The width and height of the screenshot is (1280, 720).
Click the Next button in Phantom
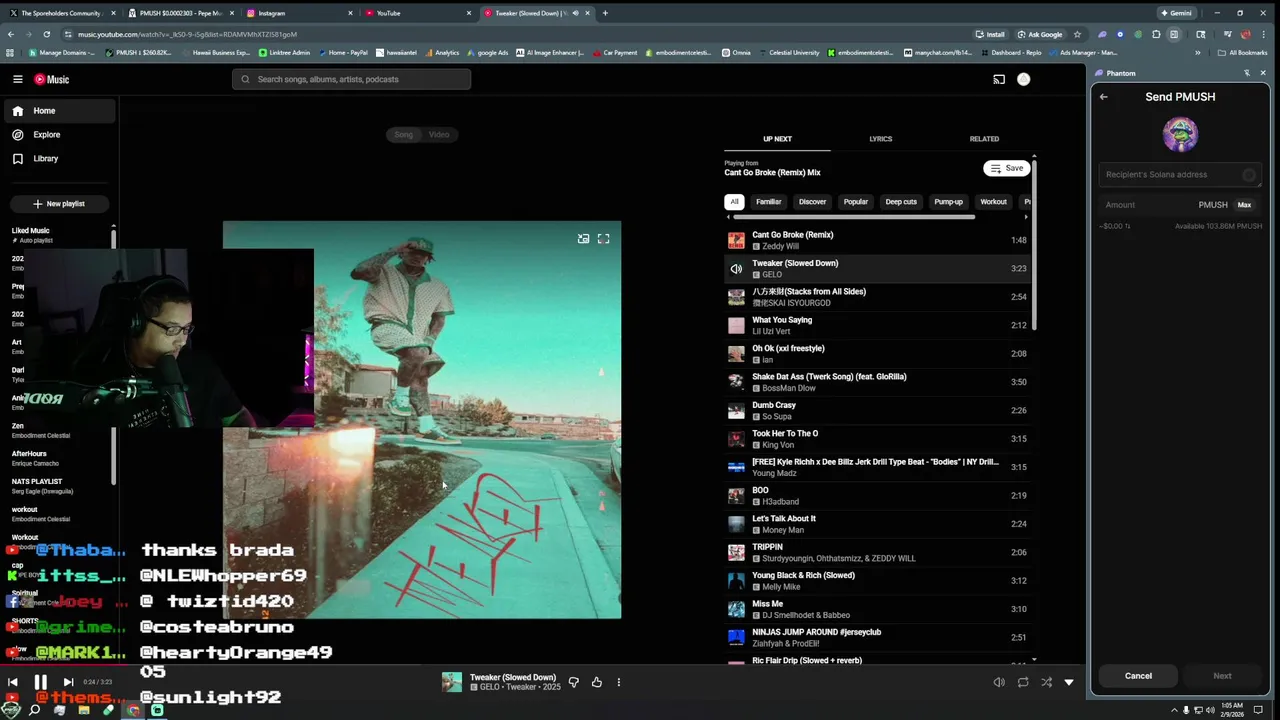point(1222,676)
